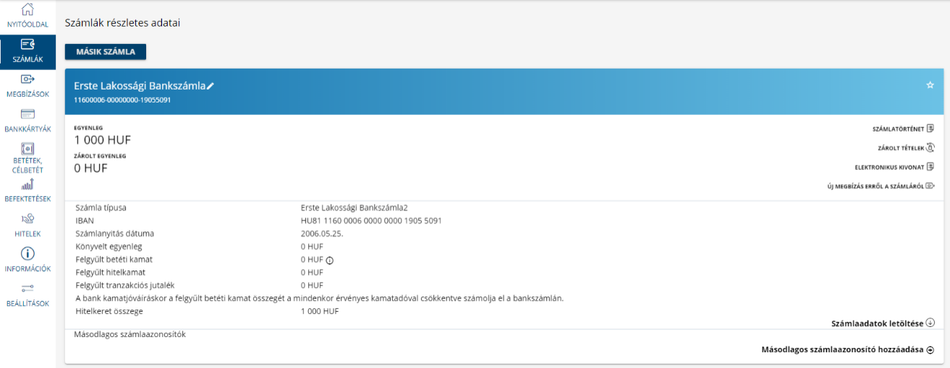Click Másodlagos számlaazonosító hozzáadása link

coord(842,350)
